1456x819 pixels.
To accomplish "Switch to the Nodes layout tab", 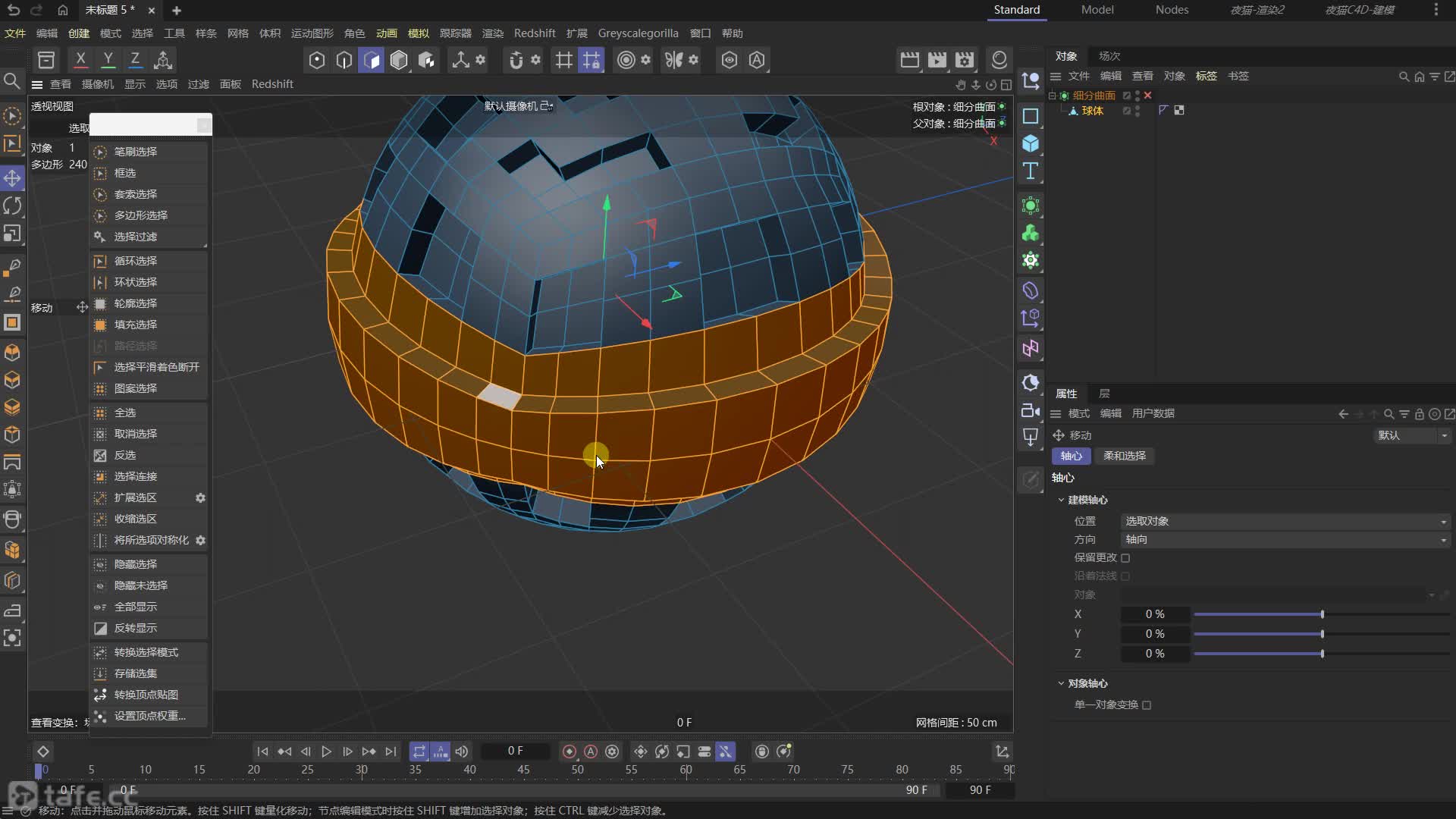I will point(1172,10).
